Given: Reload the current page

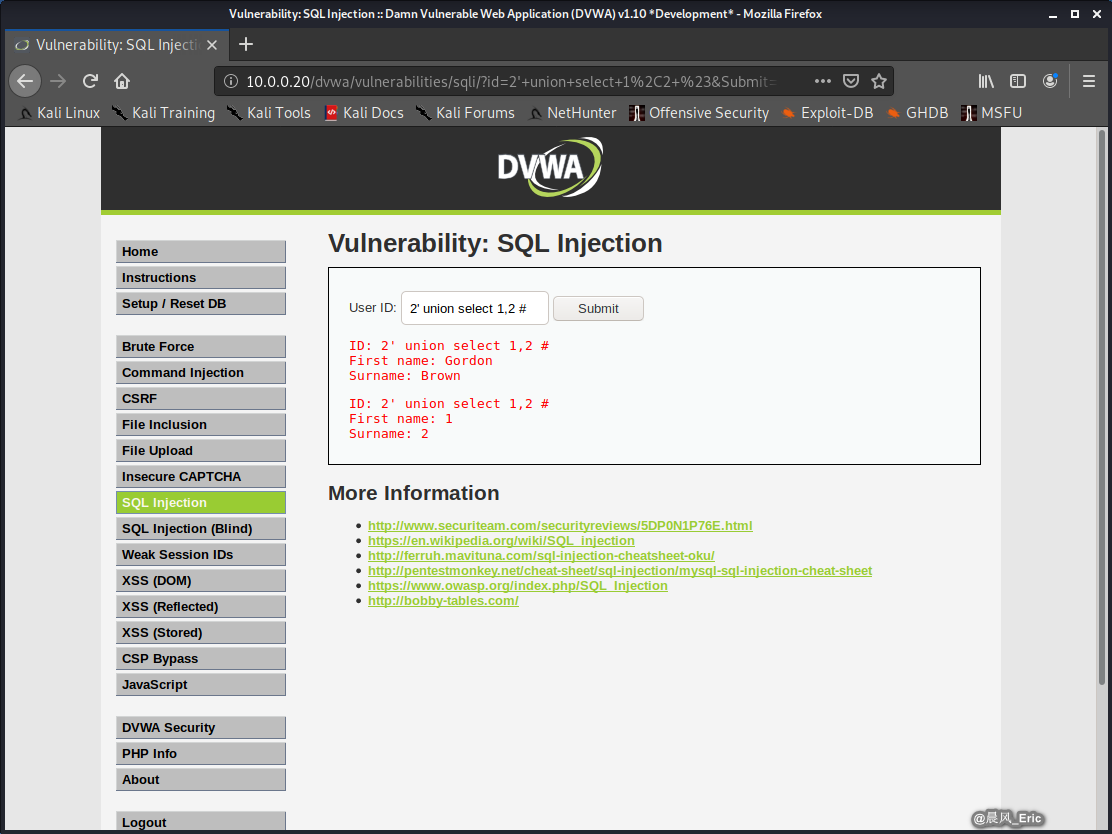Looking at the screenshot, I should [90, 82].
